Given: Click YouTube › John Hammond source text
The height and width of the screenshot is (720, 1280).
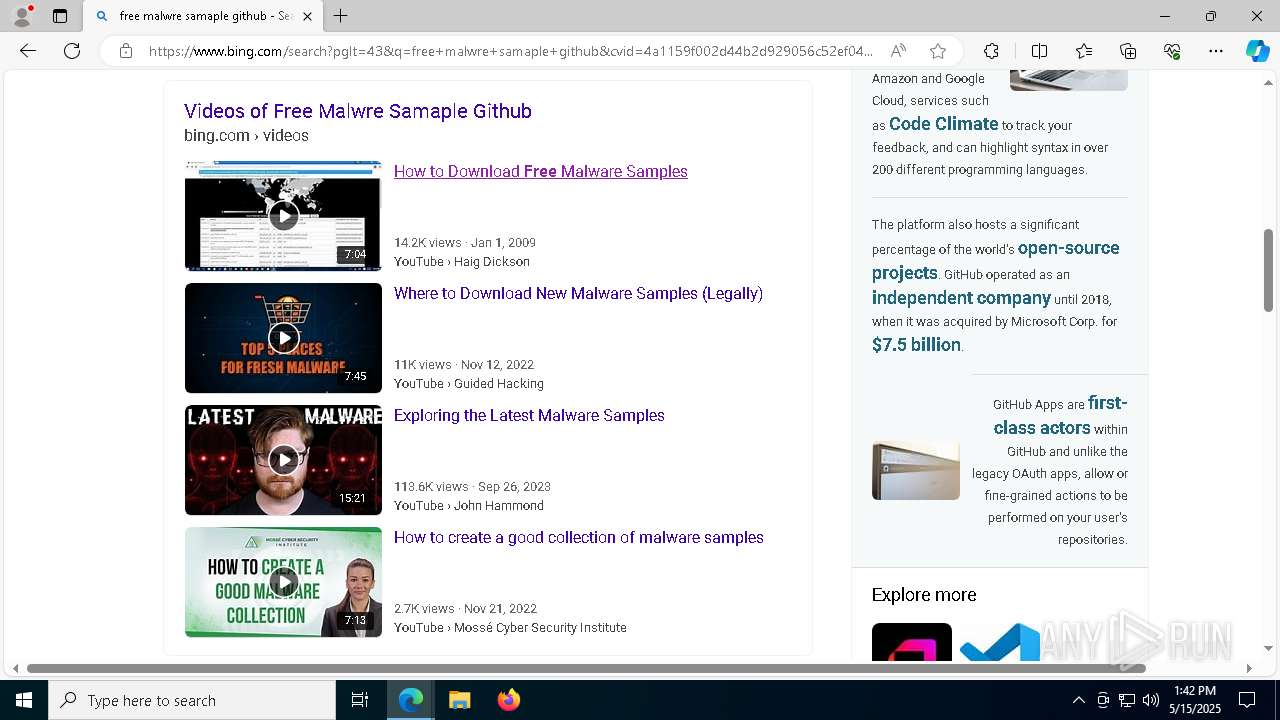Looking at the screenshot, I should (469, 505).
